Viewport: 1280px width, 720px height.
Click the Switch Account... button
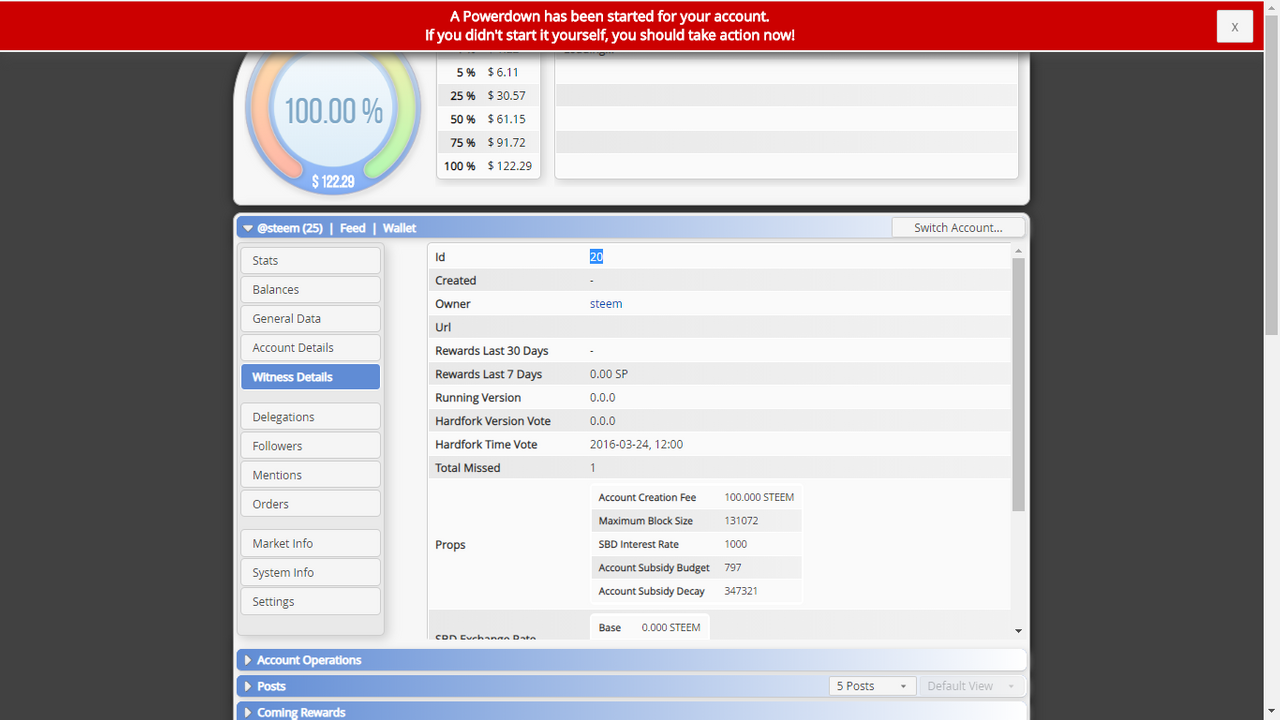click(x=958, y=227)
